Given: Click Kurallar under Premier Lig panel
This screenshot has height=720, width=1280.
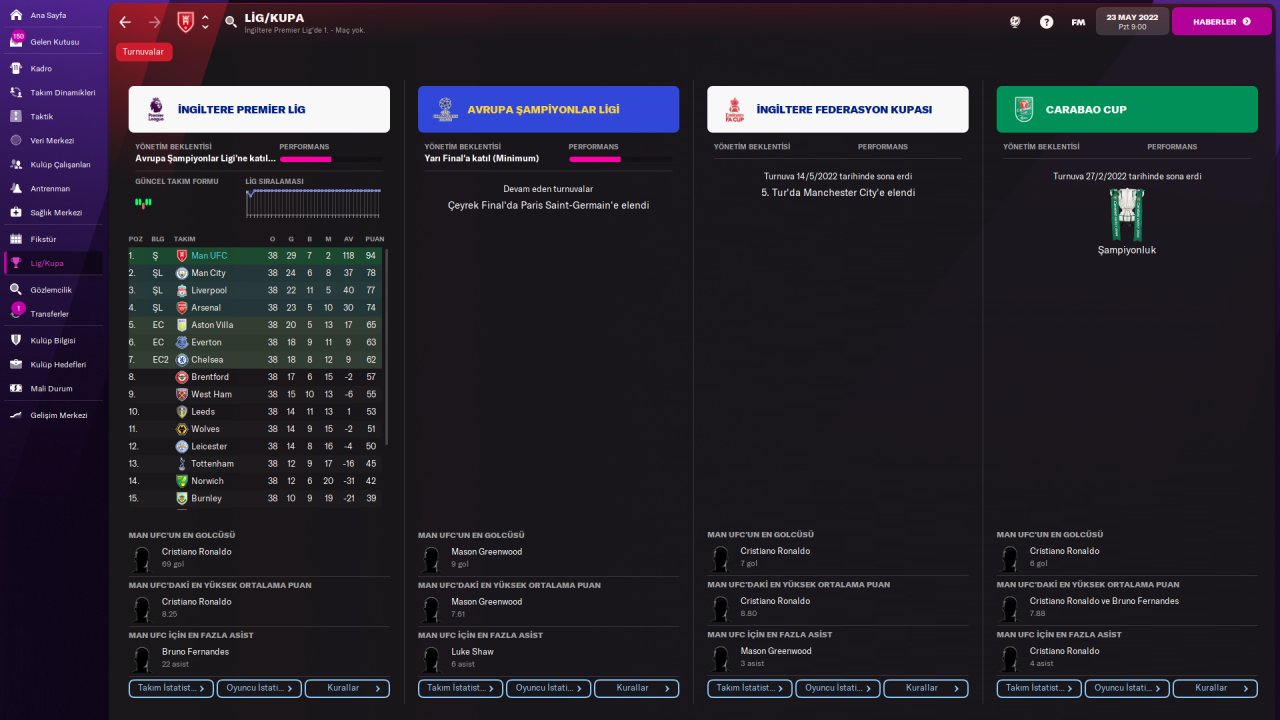Looking at the screenshot, I should coord(347,688).
